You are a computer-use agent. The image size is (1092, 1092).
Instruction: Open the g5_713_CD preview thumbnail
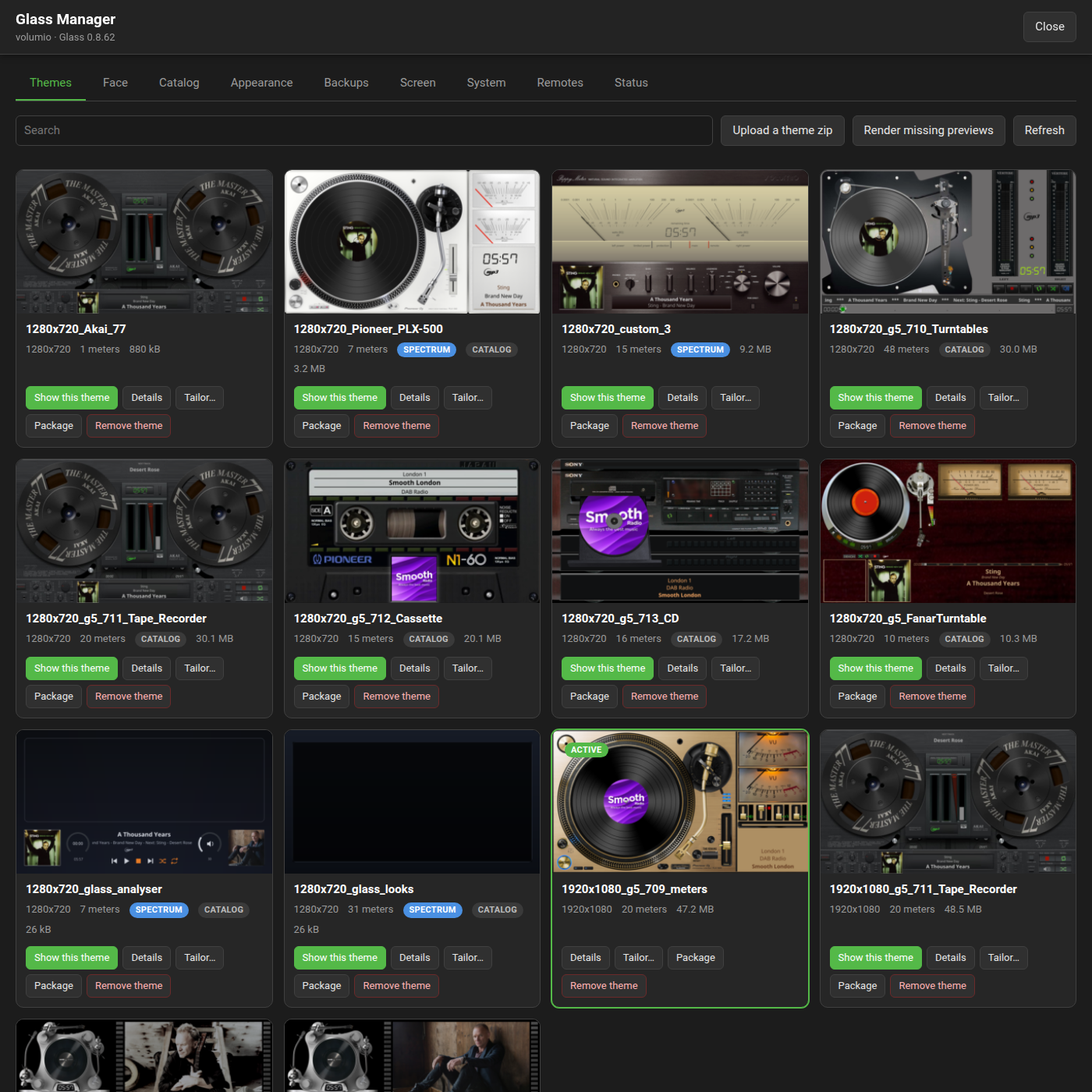pyautogui.click(x=680, y=531)
